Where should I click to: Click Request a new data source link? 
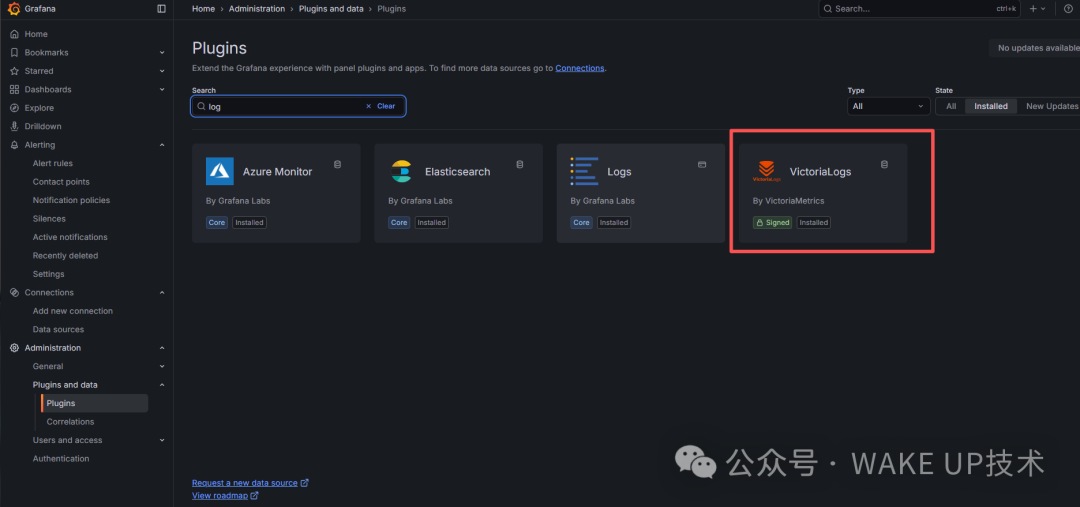[245, 483]
